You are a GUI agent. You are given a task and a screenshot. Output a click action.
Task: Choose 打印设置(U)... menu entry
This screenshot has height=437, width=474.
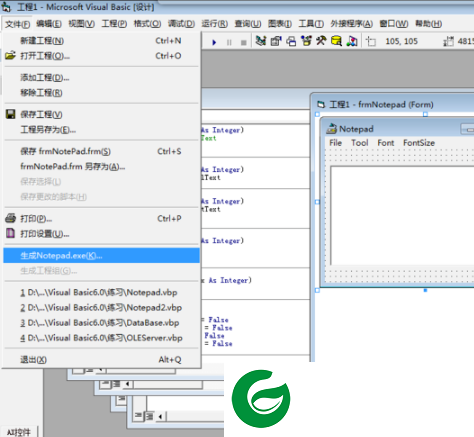point(101,234)
